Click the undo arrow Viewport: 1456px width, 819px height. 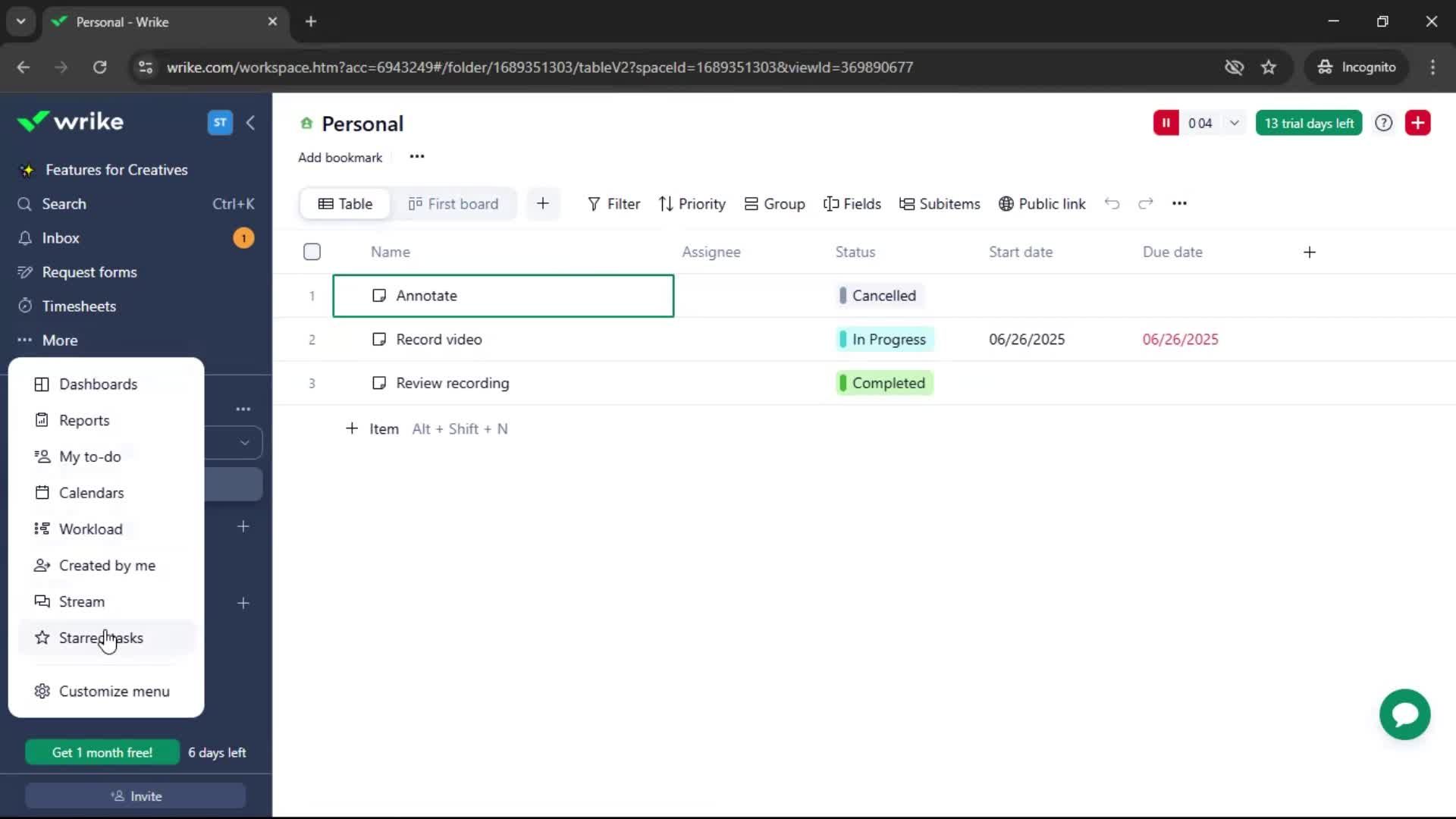pos(1112,203)
